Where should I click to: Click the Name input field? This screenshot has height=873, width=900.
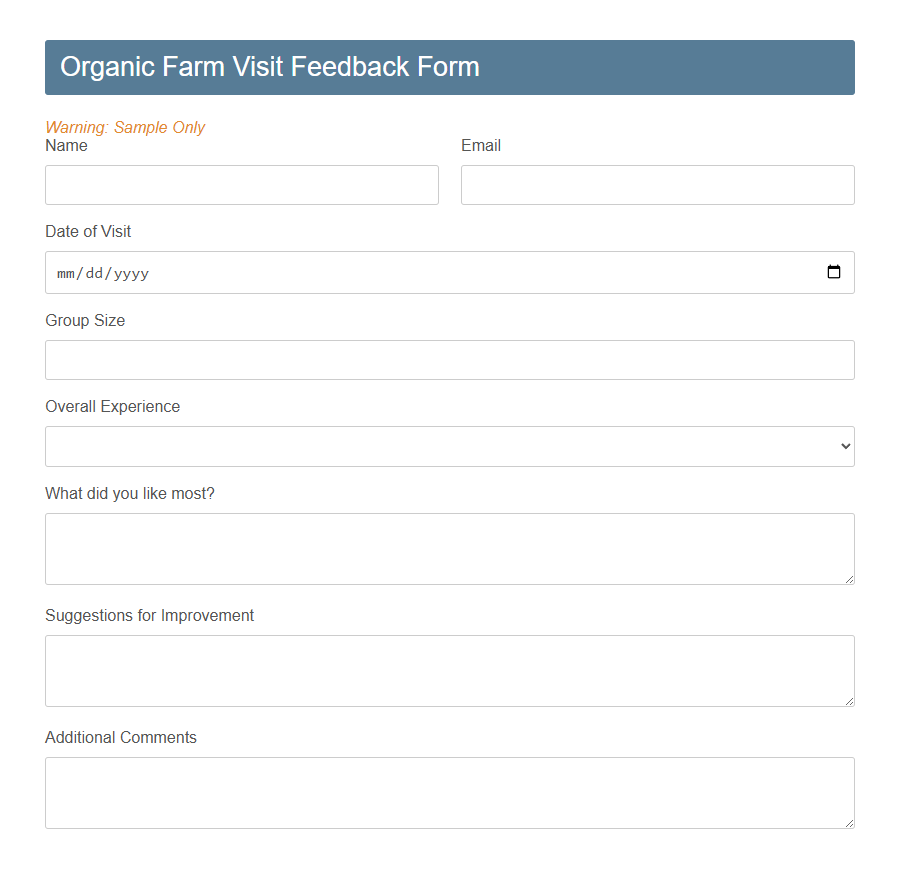click(240, 185)
